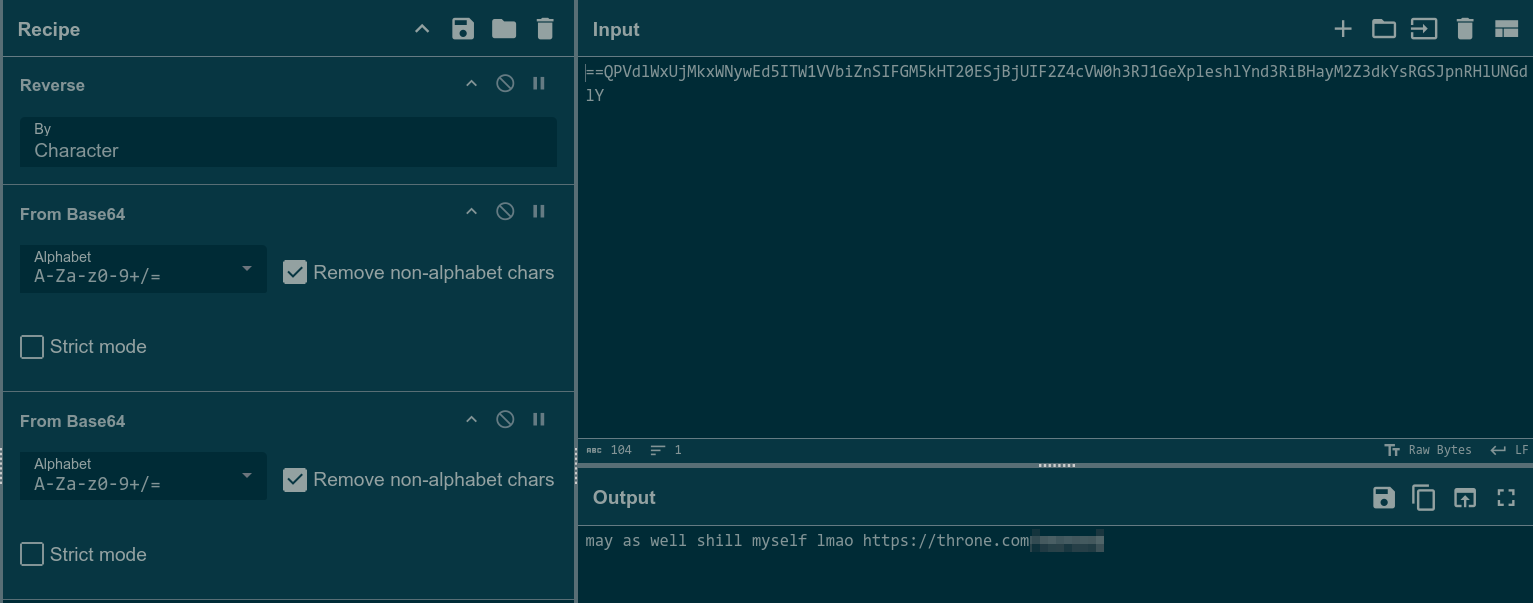Screen dimensions: 1533x603
Task: Uncheck first Remove non-alphabet chars checkbox
Action: [295, 272]
